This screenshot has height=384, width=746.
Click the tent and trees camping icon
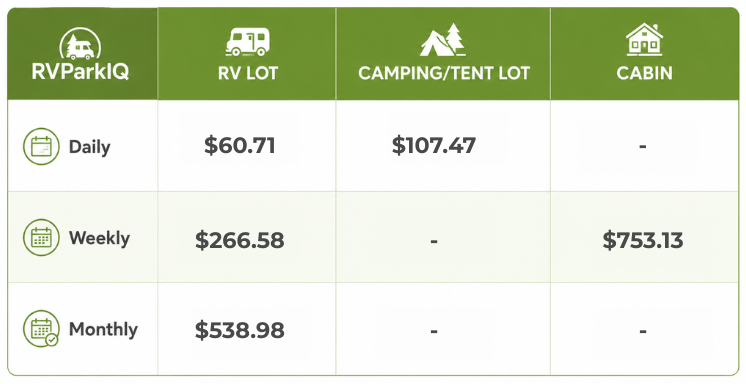[442, 40]
